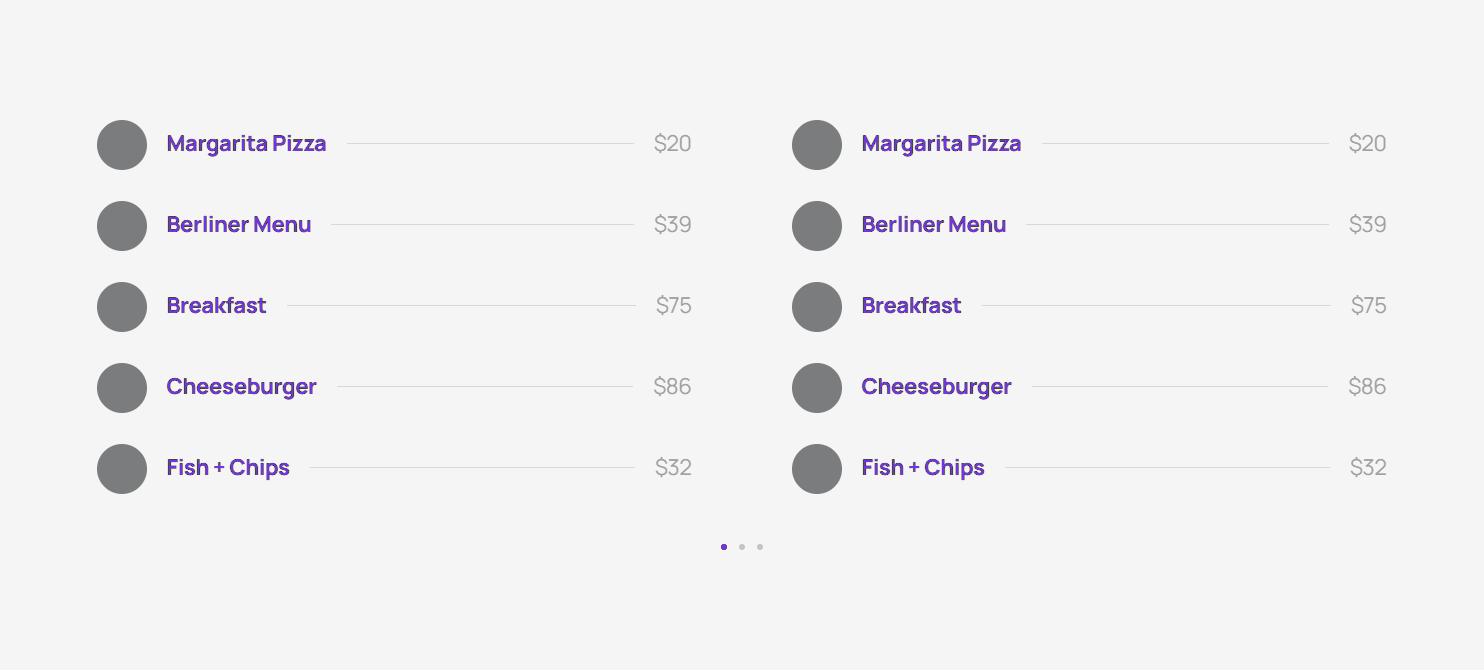Go to the second carousel slide dot
Viewport: 1484px width, 670px height.
click(742, 547)
